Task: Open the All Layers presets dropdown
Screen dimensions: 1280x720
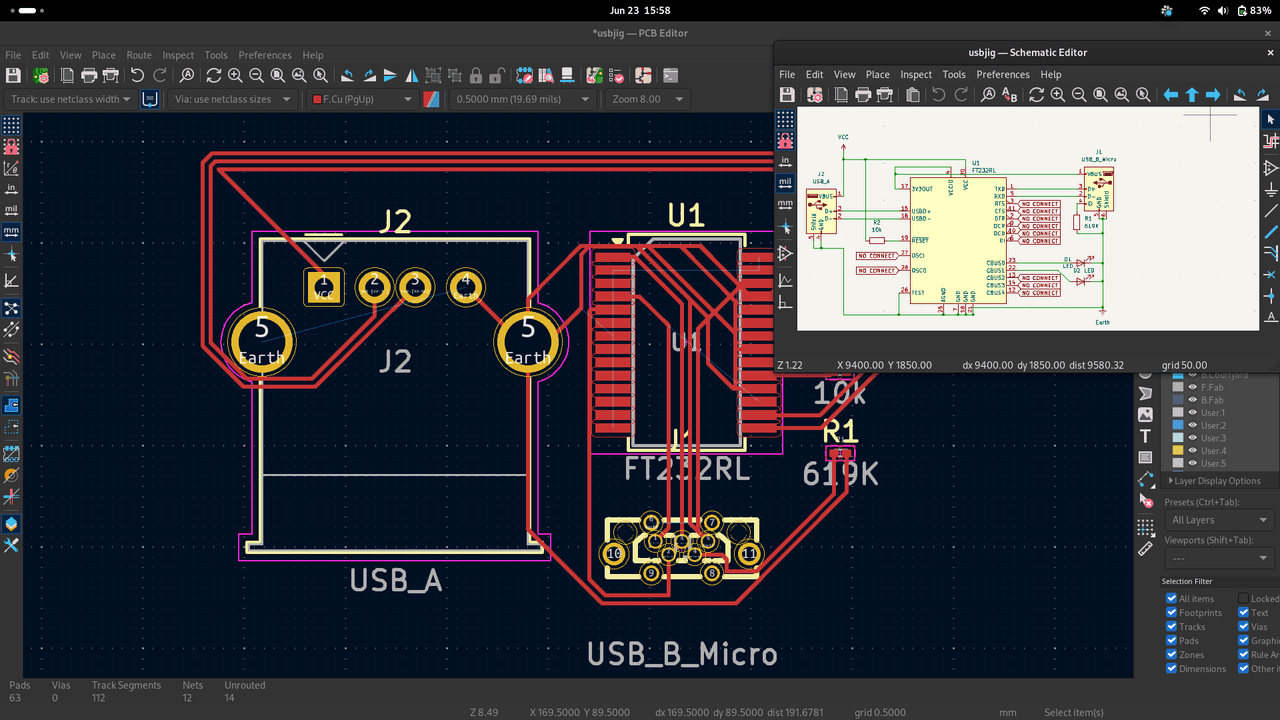Action: click(1219, 520)
